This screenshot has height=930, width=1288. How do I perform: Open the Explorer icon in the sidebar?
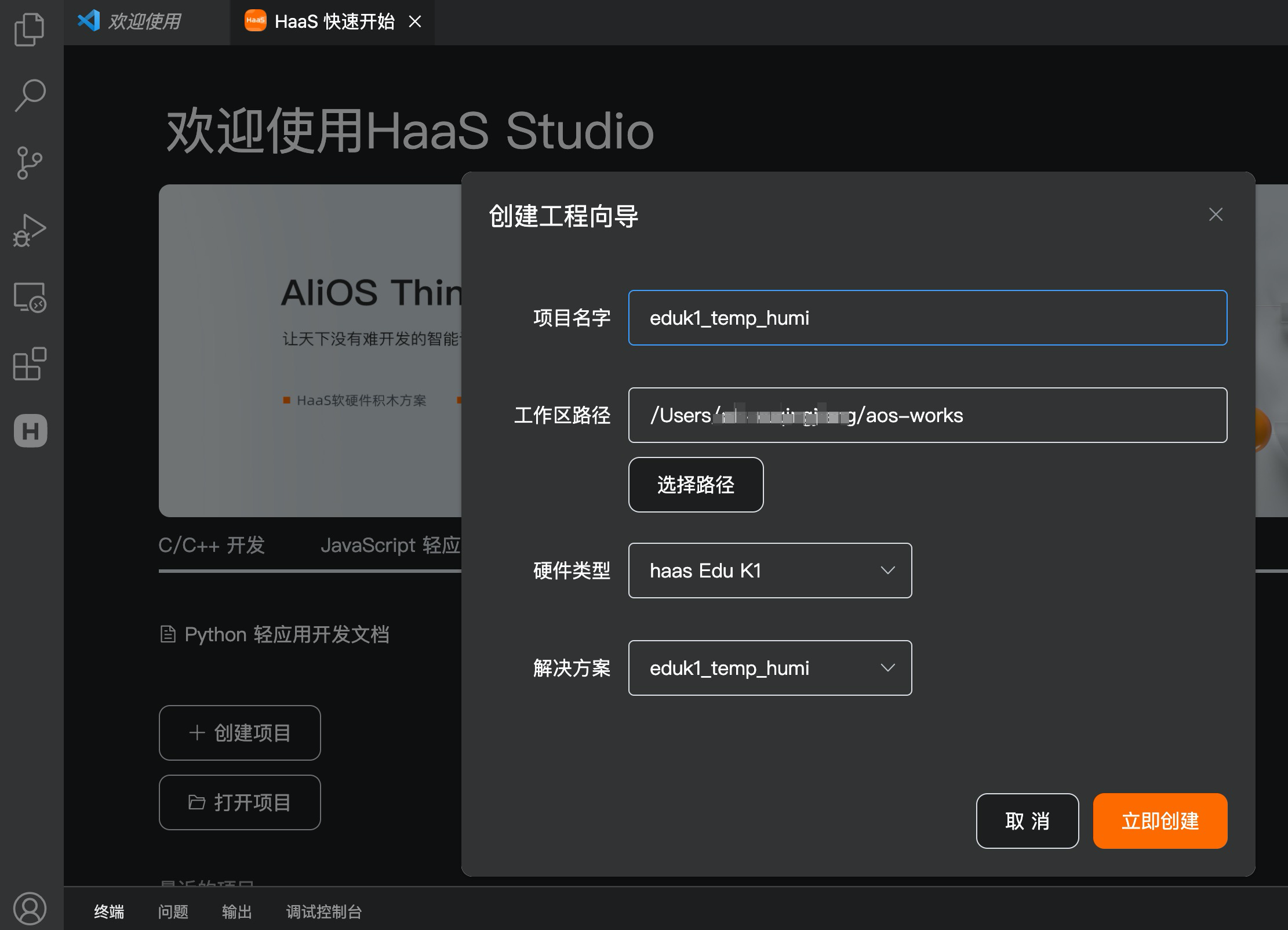coord(29,28)
